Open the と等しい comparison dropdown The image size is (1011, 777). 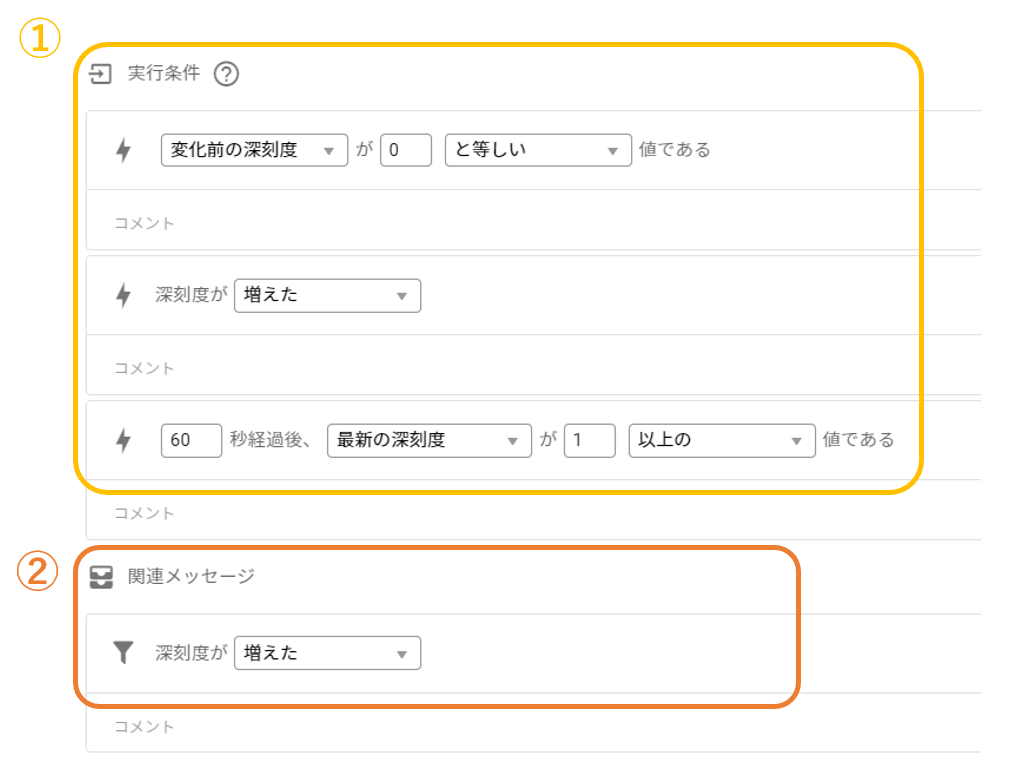tap(538, 150)
